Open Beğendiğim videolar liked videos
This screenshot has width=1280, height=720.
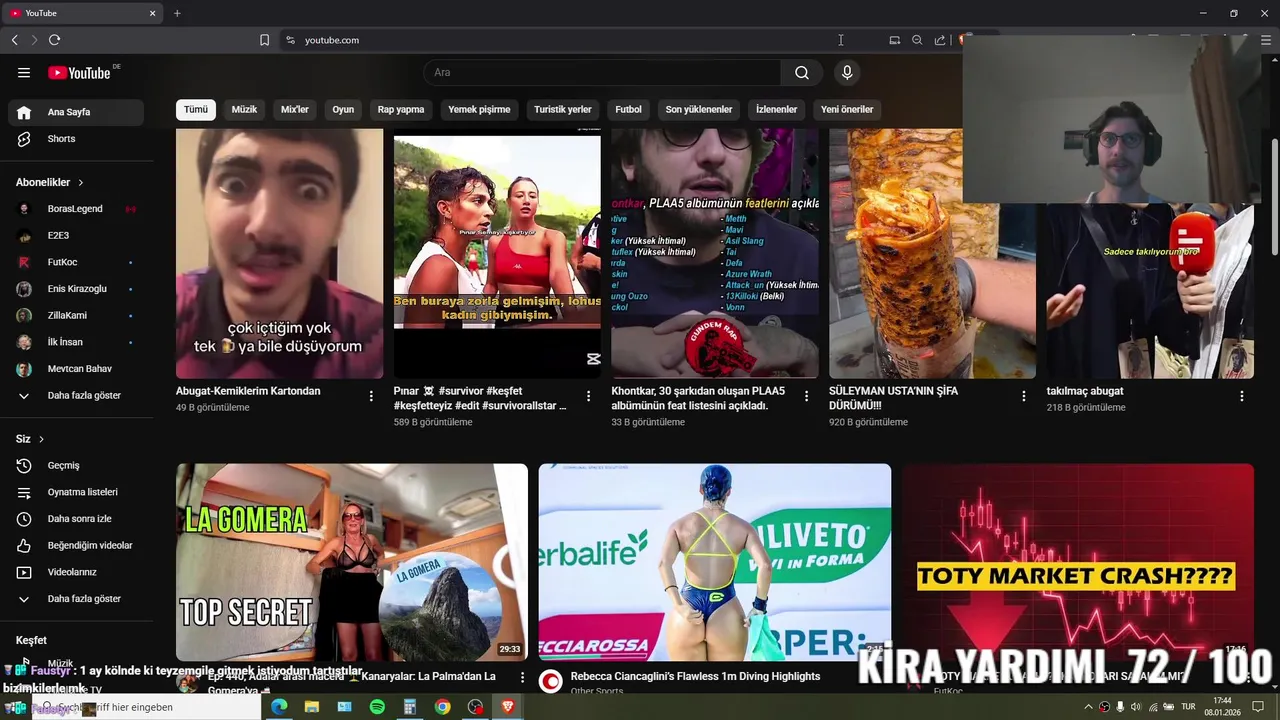76,545
